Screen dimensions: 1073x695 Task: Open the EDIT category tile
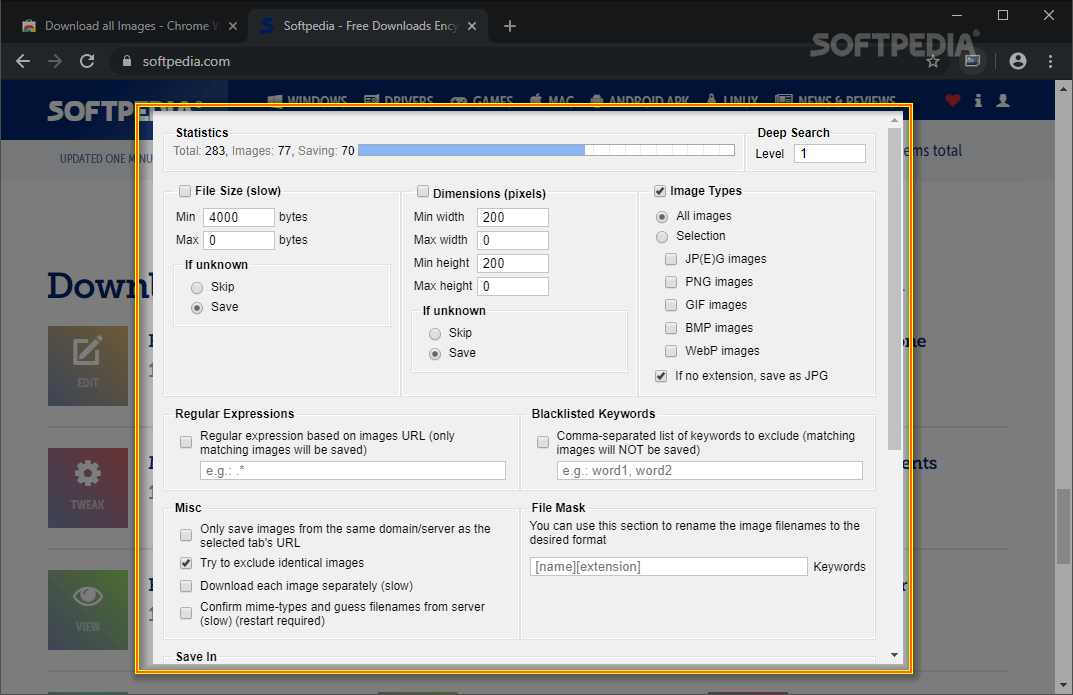(x=88, y=365)
